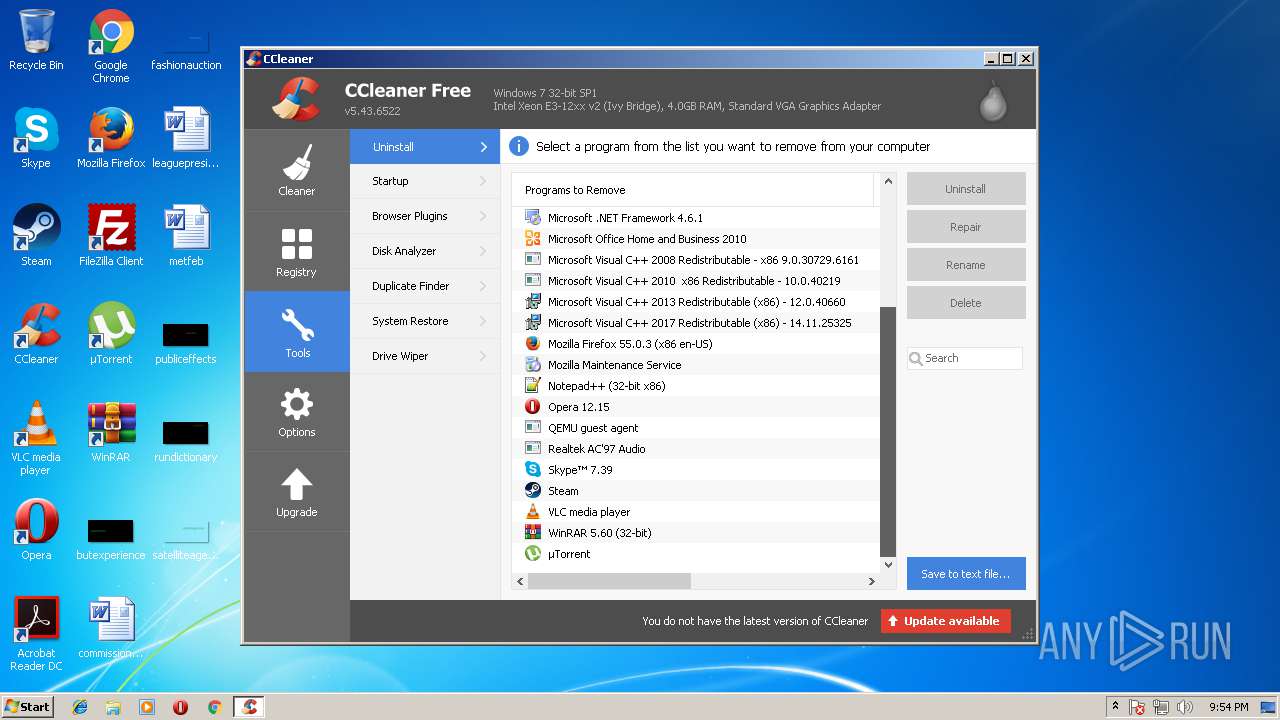Click the Search input field
1280x720 pixels.
click(x=965, y=358)
